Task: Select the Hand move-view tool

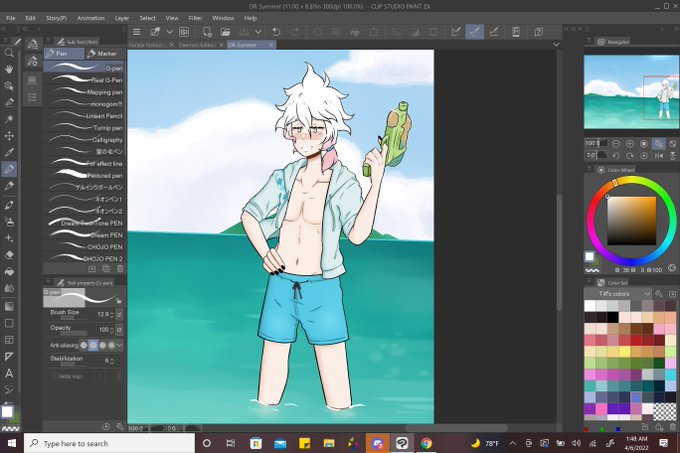Action: tap(9, 69)
